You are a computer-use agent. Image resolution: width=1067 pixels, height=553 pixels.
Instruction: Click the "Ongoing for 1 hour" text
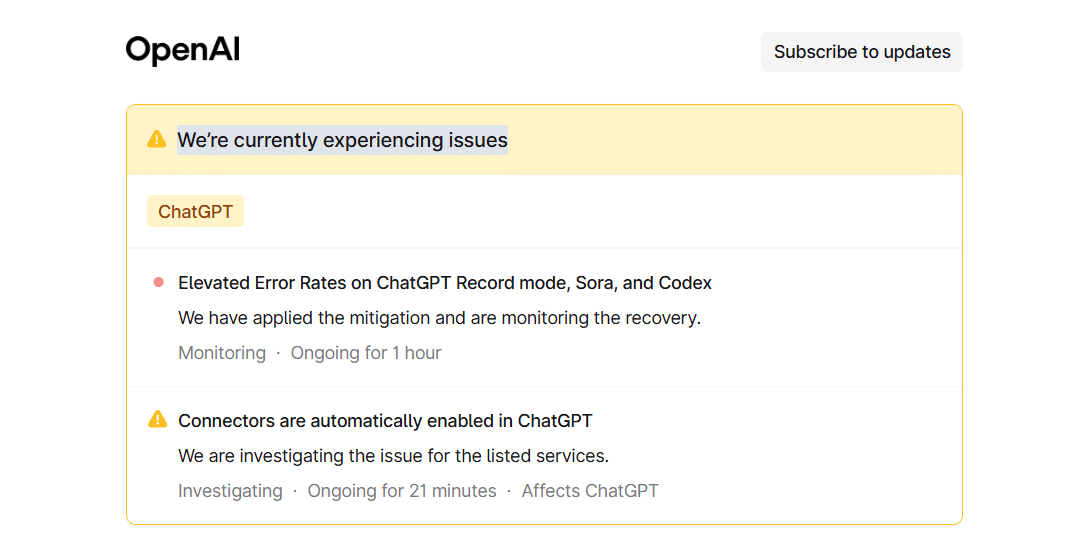click(x=366, y=353)
